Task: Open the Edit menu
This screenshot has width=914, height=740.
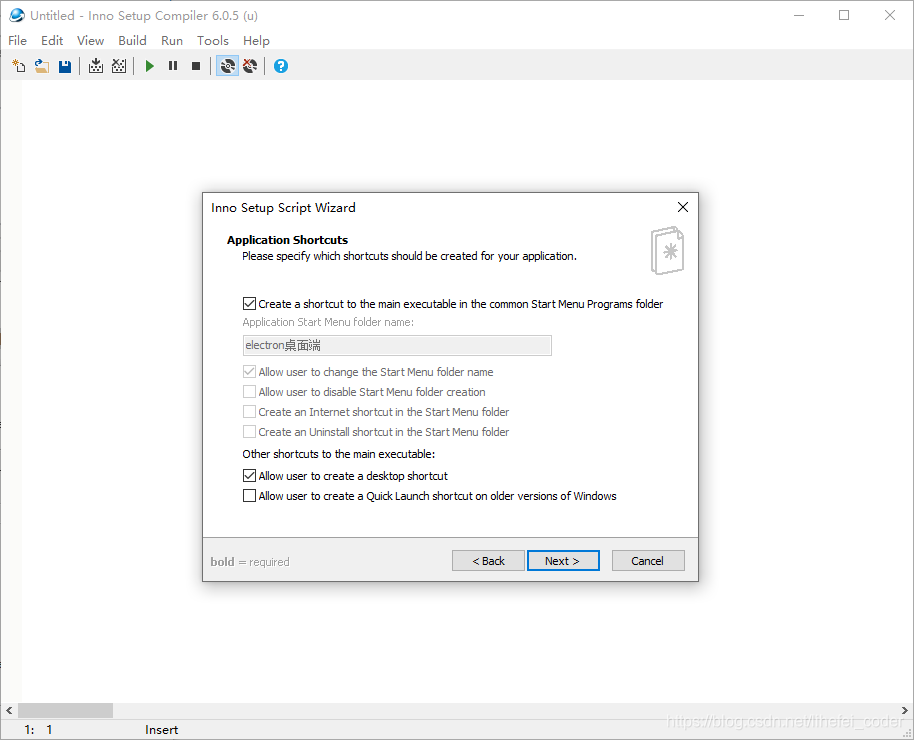Action: coord(52,40)
